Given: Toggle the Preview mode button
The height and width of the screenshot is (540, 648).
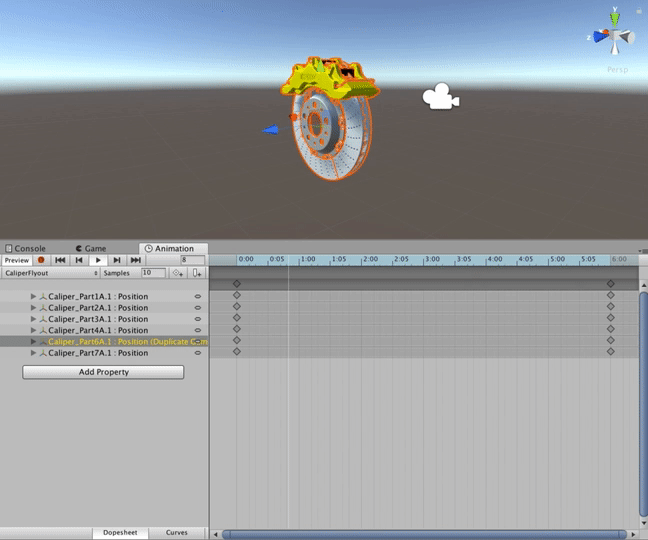Looking at the screenshot, I should pos(16,260).
